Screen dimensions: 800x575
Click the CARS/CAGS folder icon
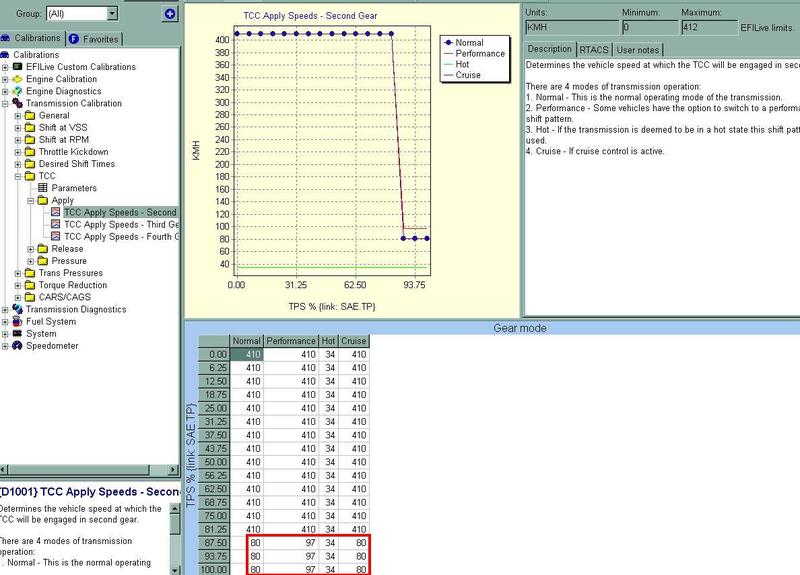pos(30,297)
